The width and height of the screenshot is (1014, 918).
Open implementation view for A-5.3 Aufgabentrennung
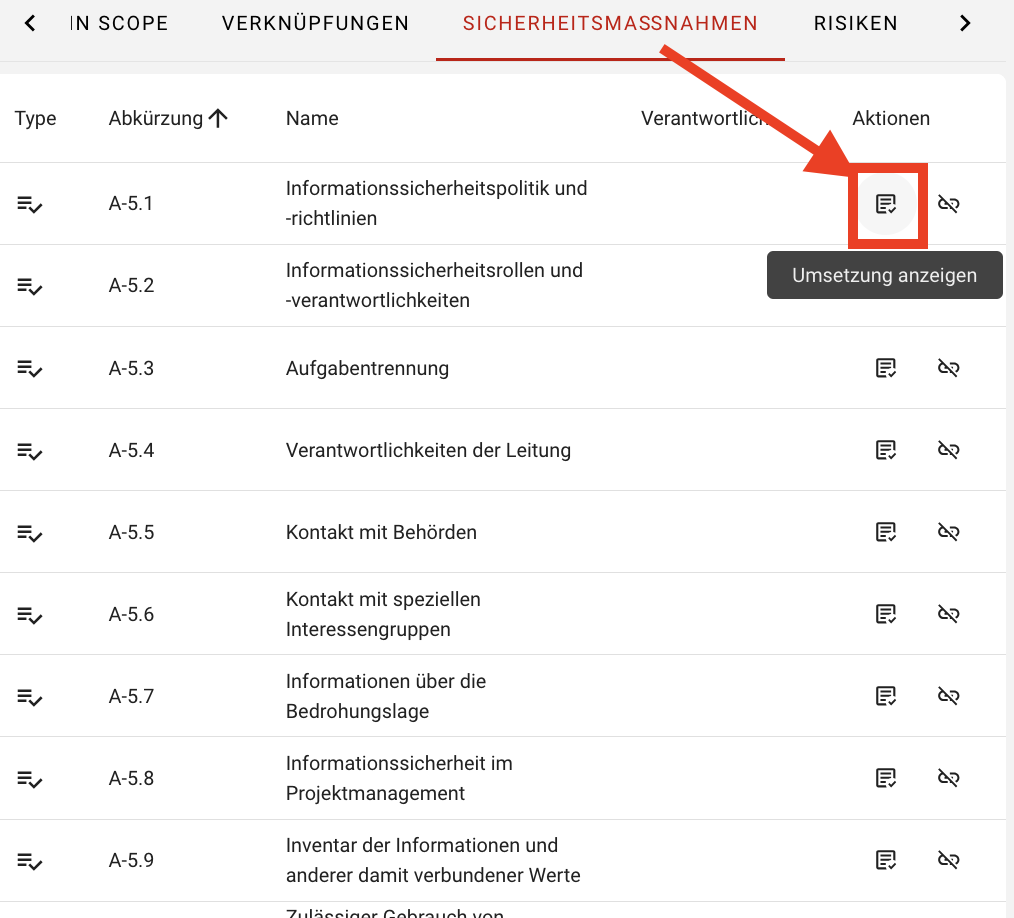click(885, 368)
